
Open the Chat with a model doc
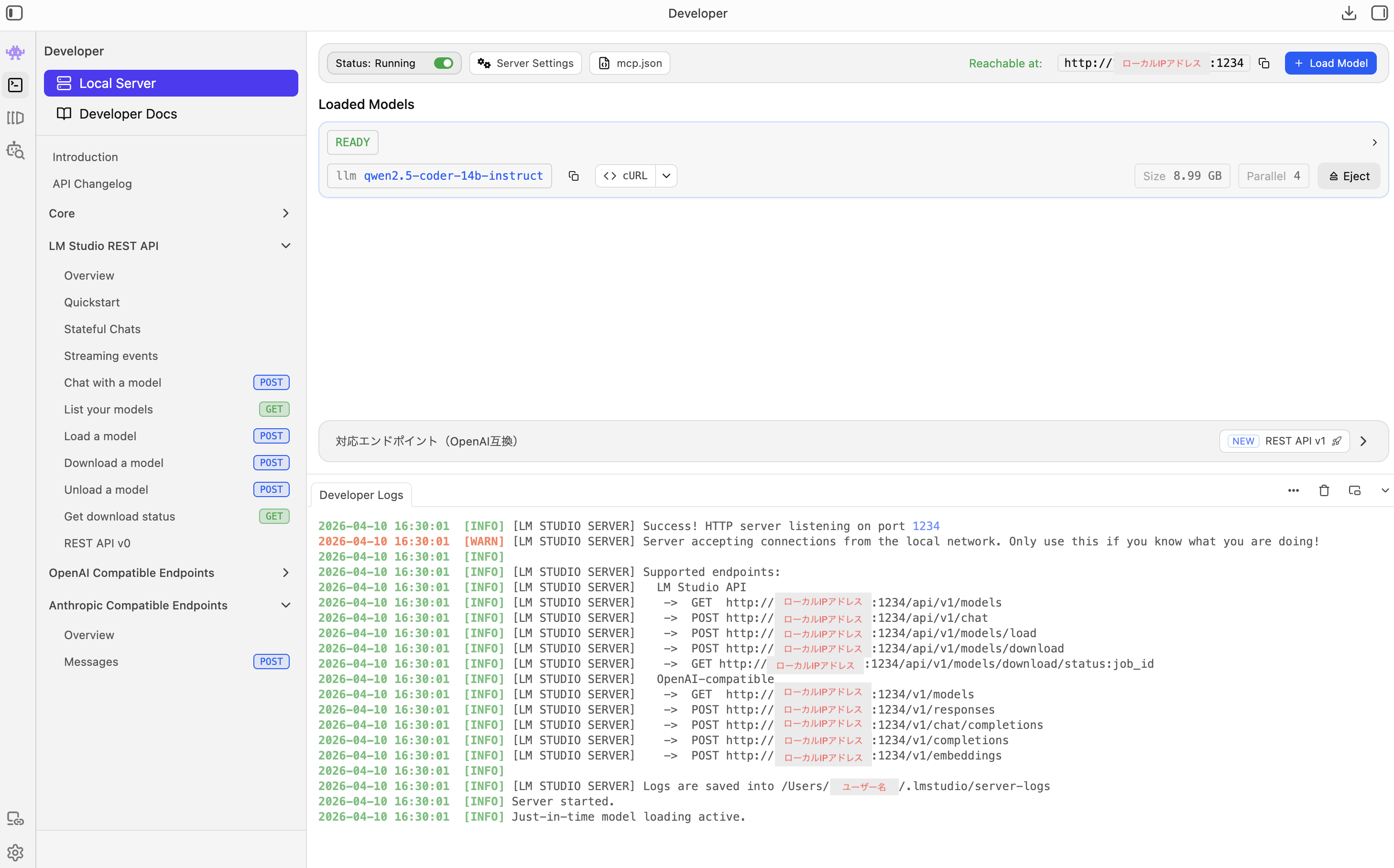click(x=112, y=382)
